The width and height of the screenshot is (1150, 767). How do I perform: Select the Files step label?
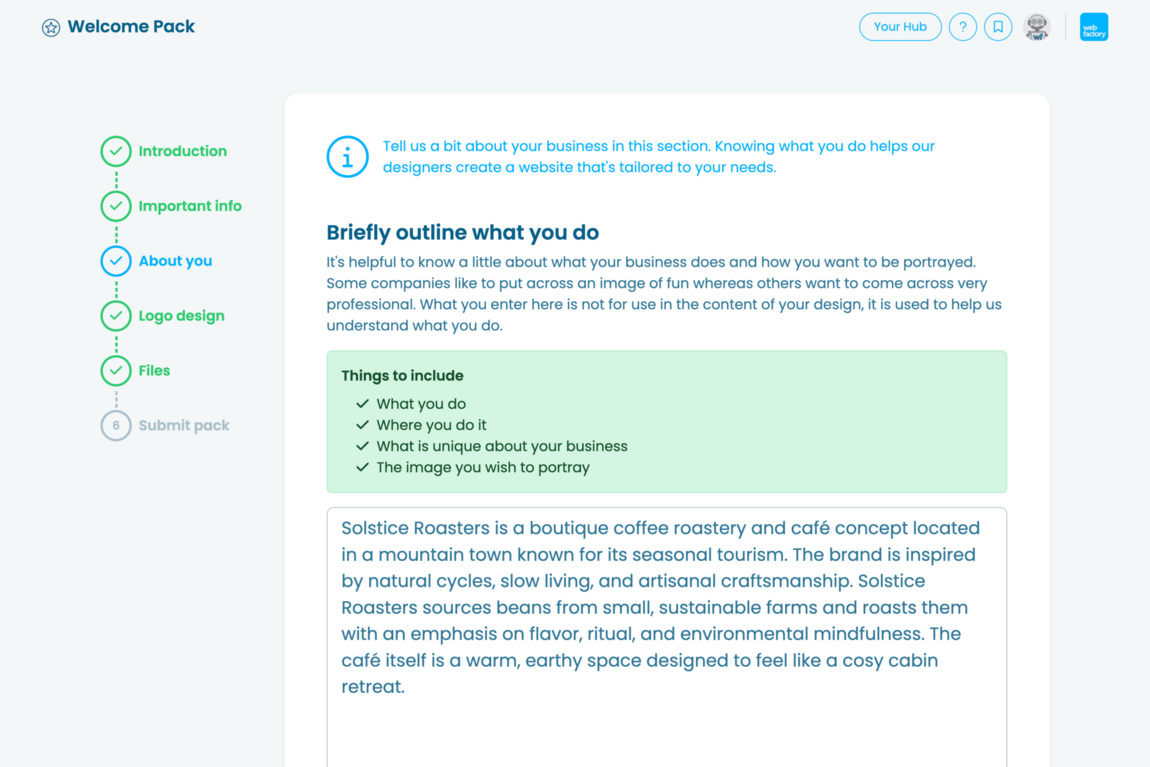coord(154,370)
